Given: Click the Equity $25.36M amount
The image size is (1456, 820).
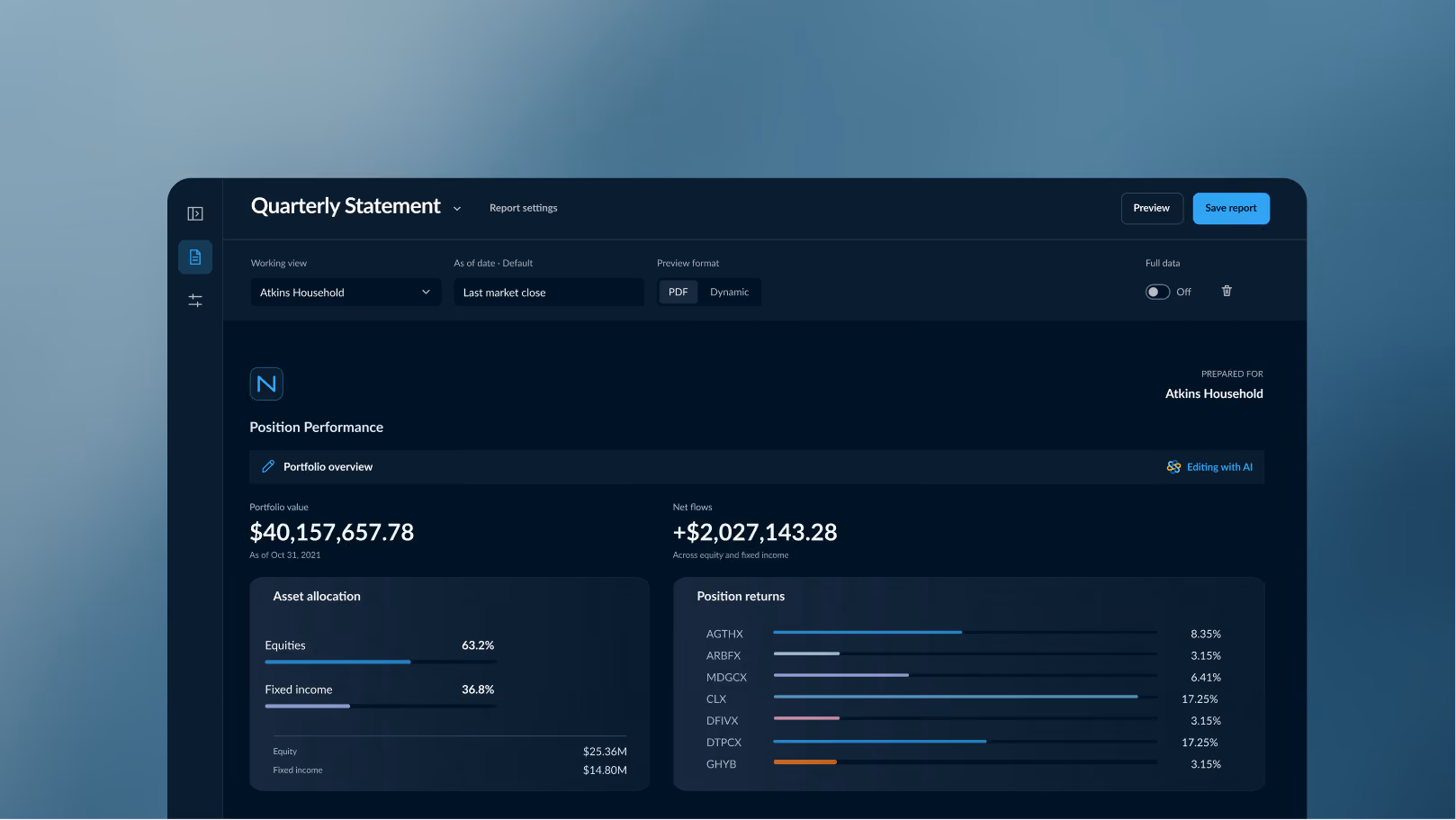Looking at the screenshot, I should [605, 752].
